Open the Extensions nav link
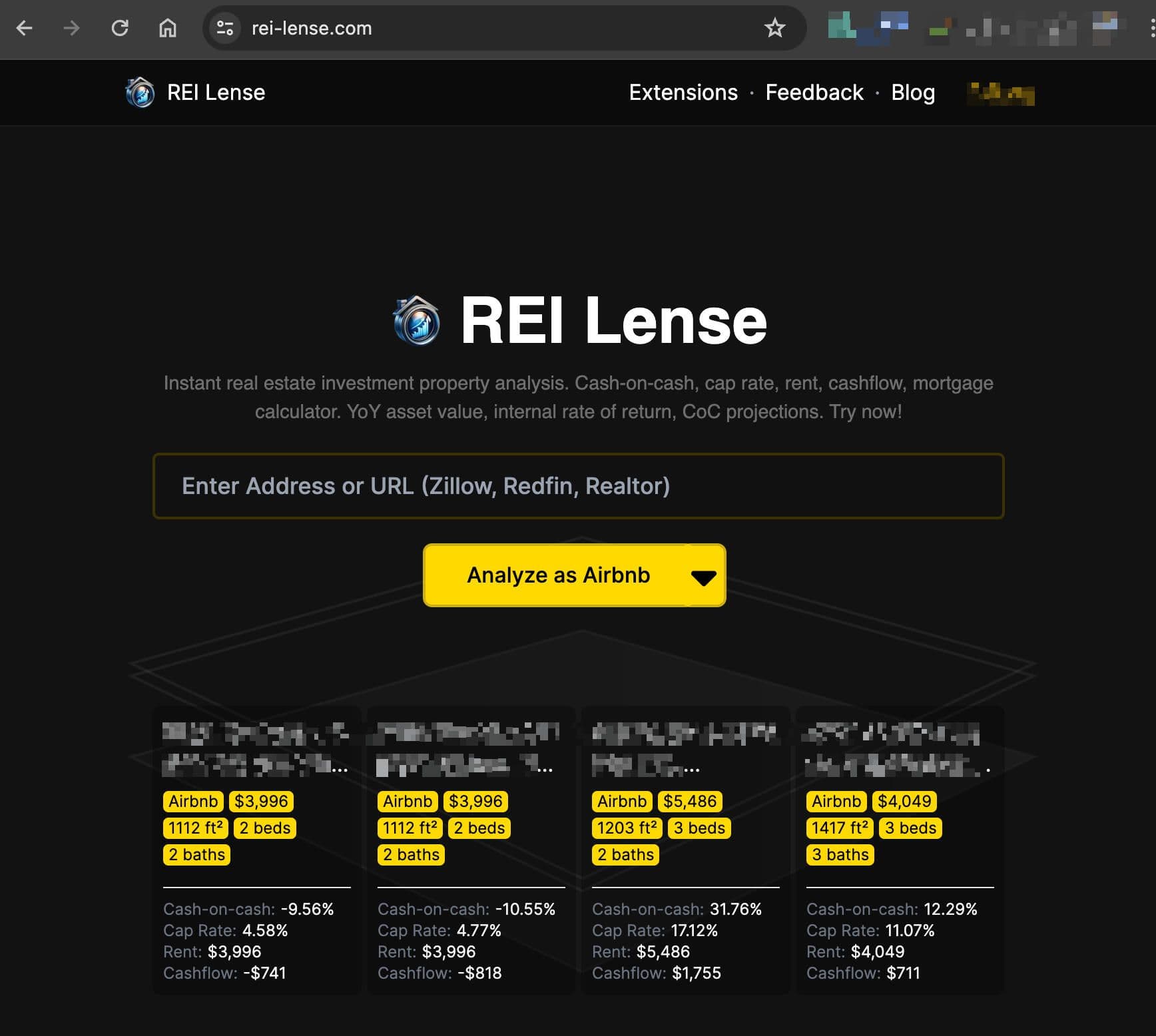Viewport: 1156px width, 1036px height. point(683,93)
